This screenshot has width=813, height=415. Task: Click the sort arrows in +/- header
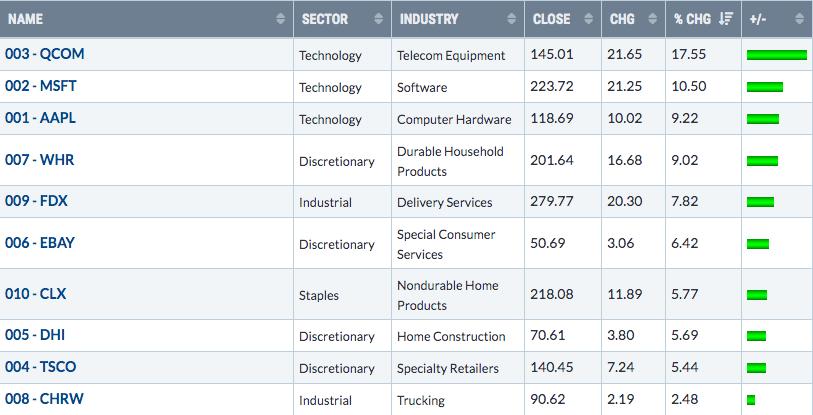coord(798,19)
